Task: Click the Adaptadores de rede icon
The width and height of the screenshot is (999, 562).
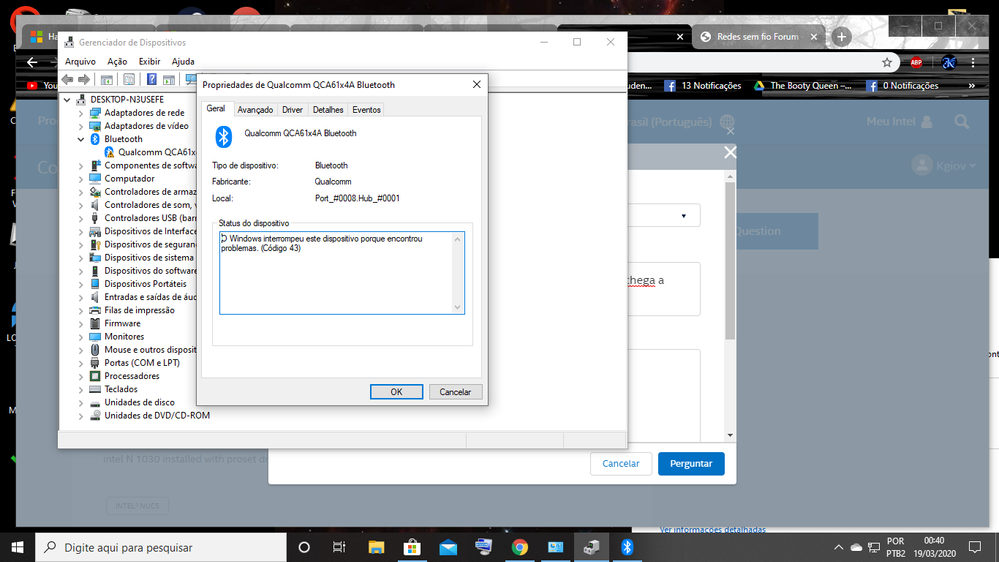Action: tap(95, 113)
